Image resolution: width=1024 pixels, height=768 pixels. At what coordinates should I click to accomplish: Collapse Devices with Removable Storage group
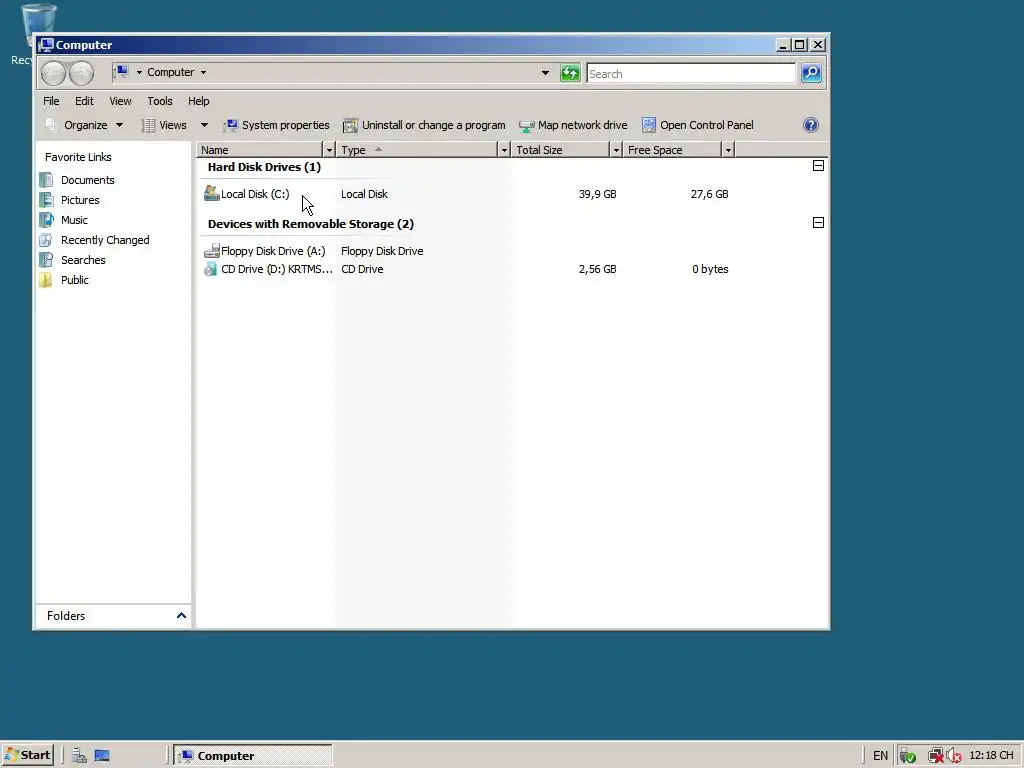tap(818, 223)
